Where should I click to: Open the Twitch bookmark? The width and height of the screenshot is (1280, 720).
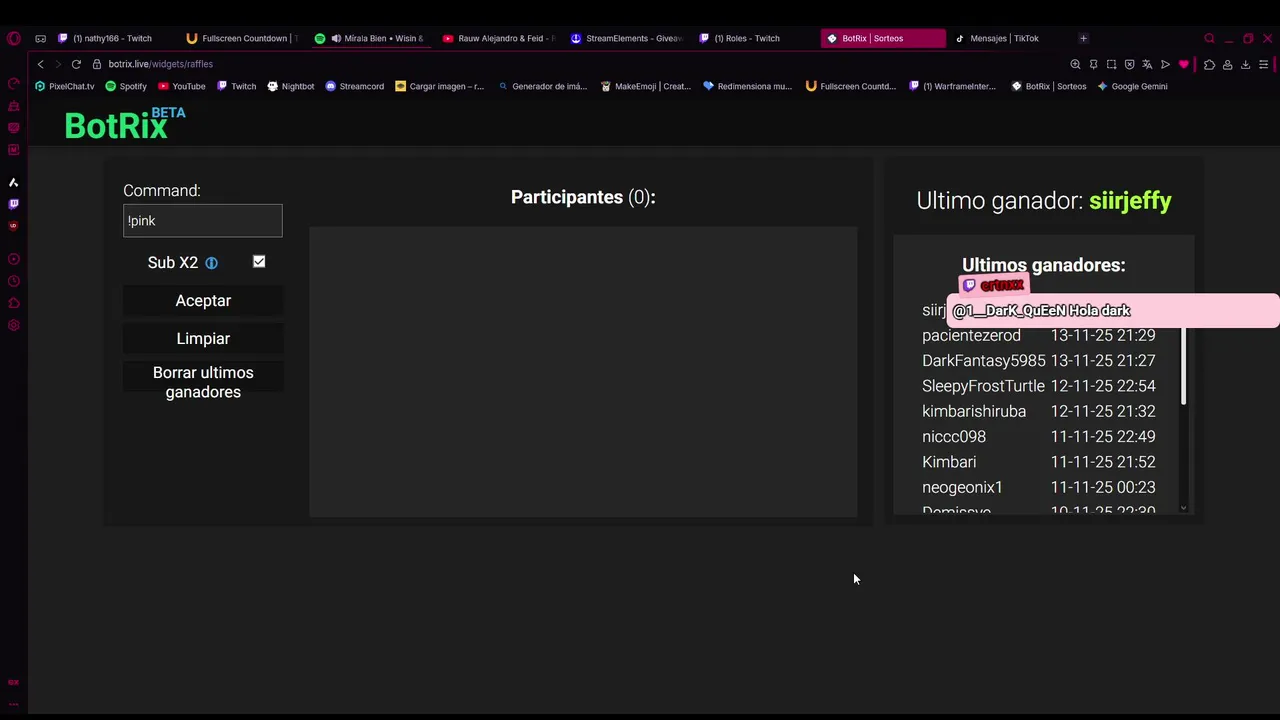tap(237, 86)
